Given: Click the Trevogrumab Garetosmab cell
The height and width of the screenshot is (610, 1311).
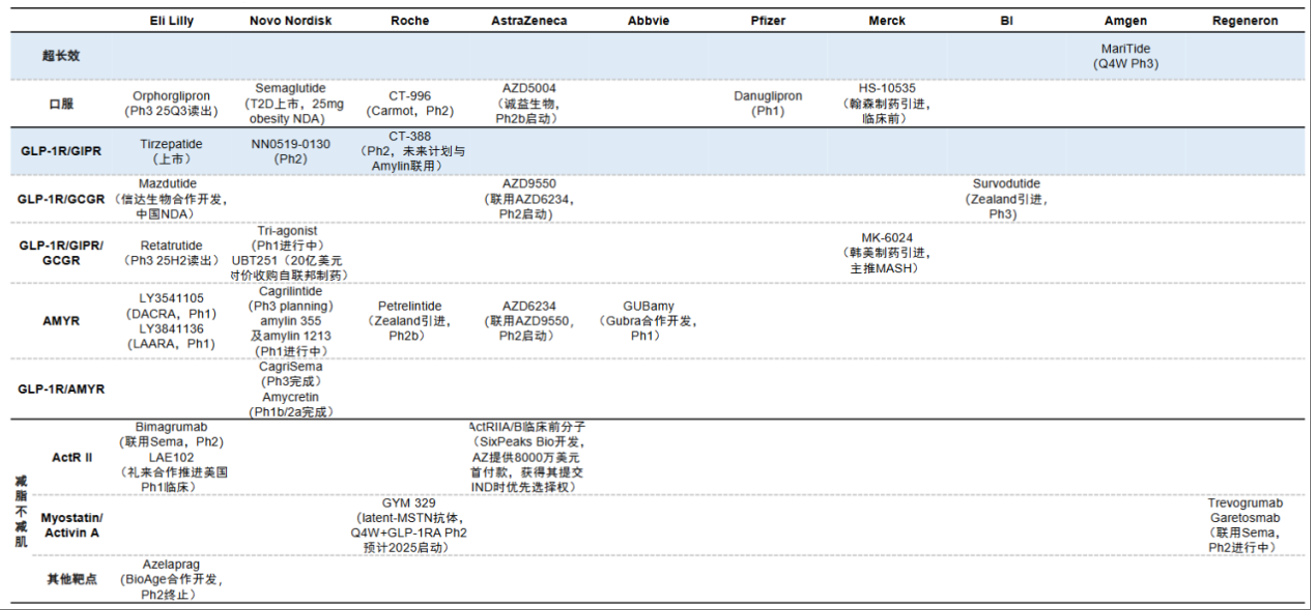Looking at the screenshot, I should tap(1245, 525).
